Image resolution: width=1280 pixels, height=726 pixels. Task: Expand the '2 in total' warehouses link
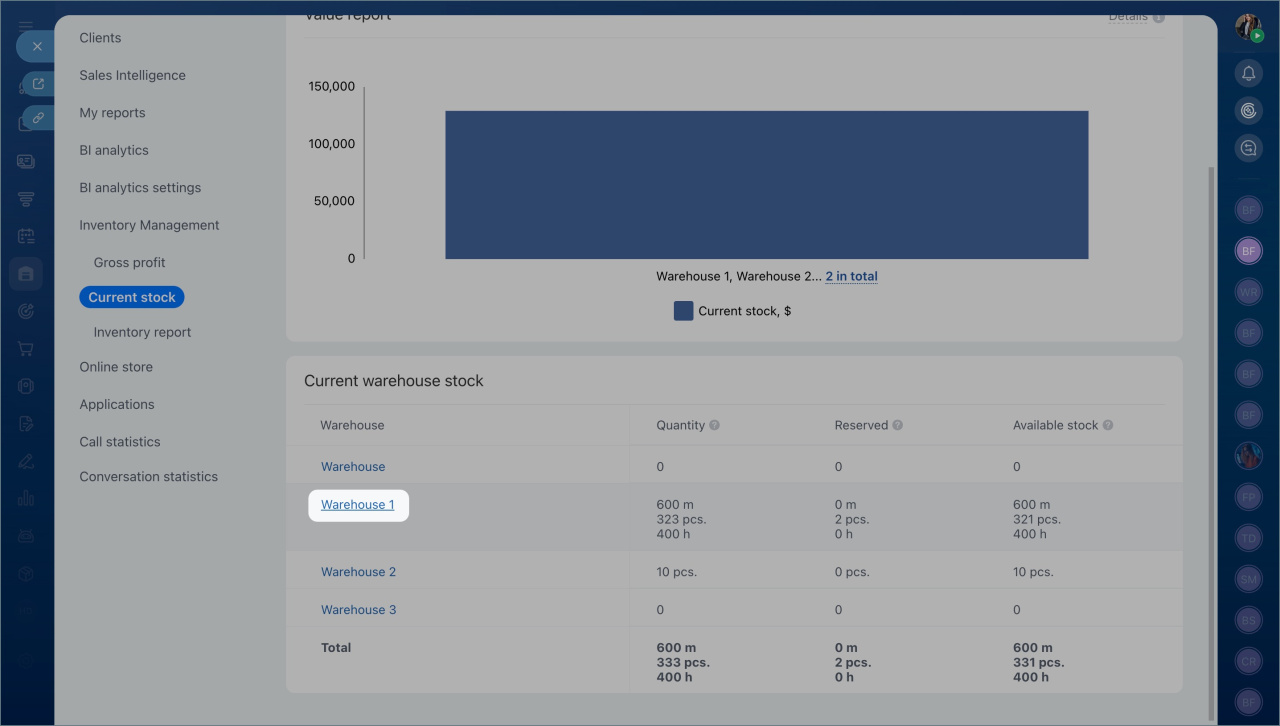tap(851, 276)
